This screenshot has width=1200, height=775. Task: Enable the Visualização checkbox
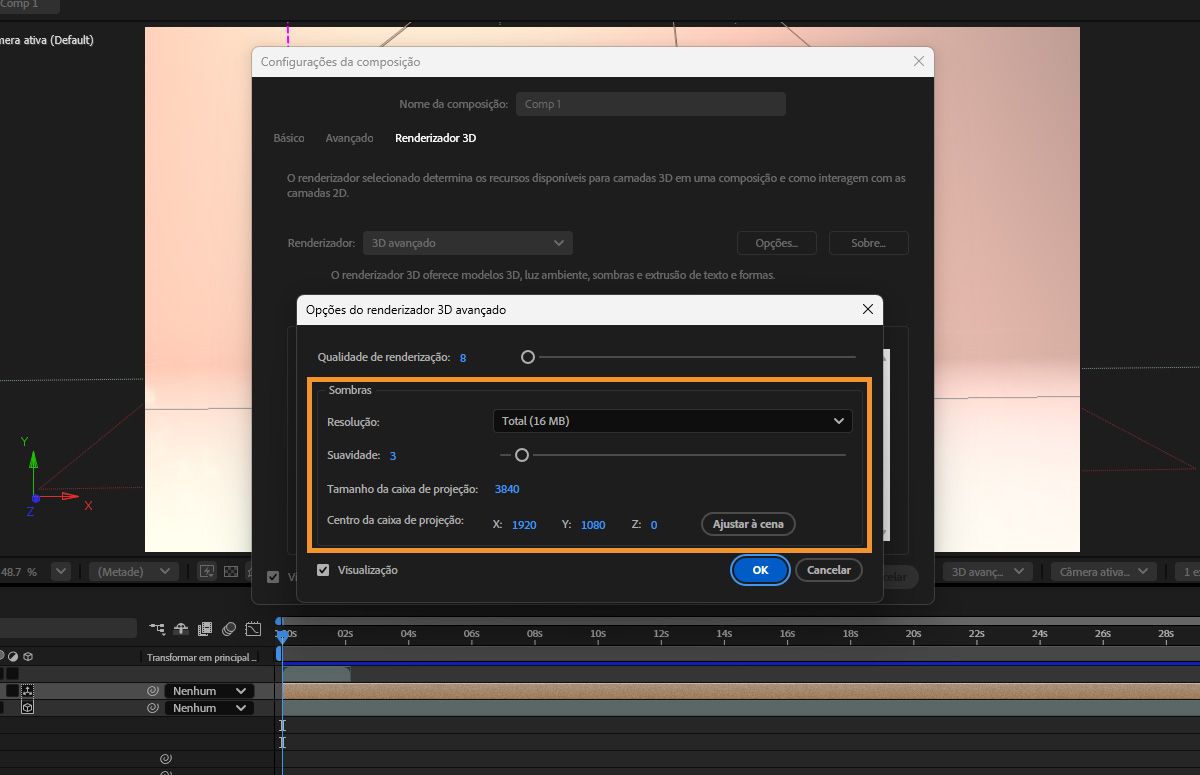(322, 569)
